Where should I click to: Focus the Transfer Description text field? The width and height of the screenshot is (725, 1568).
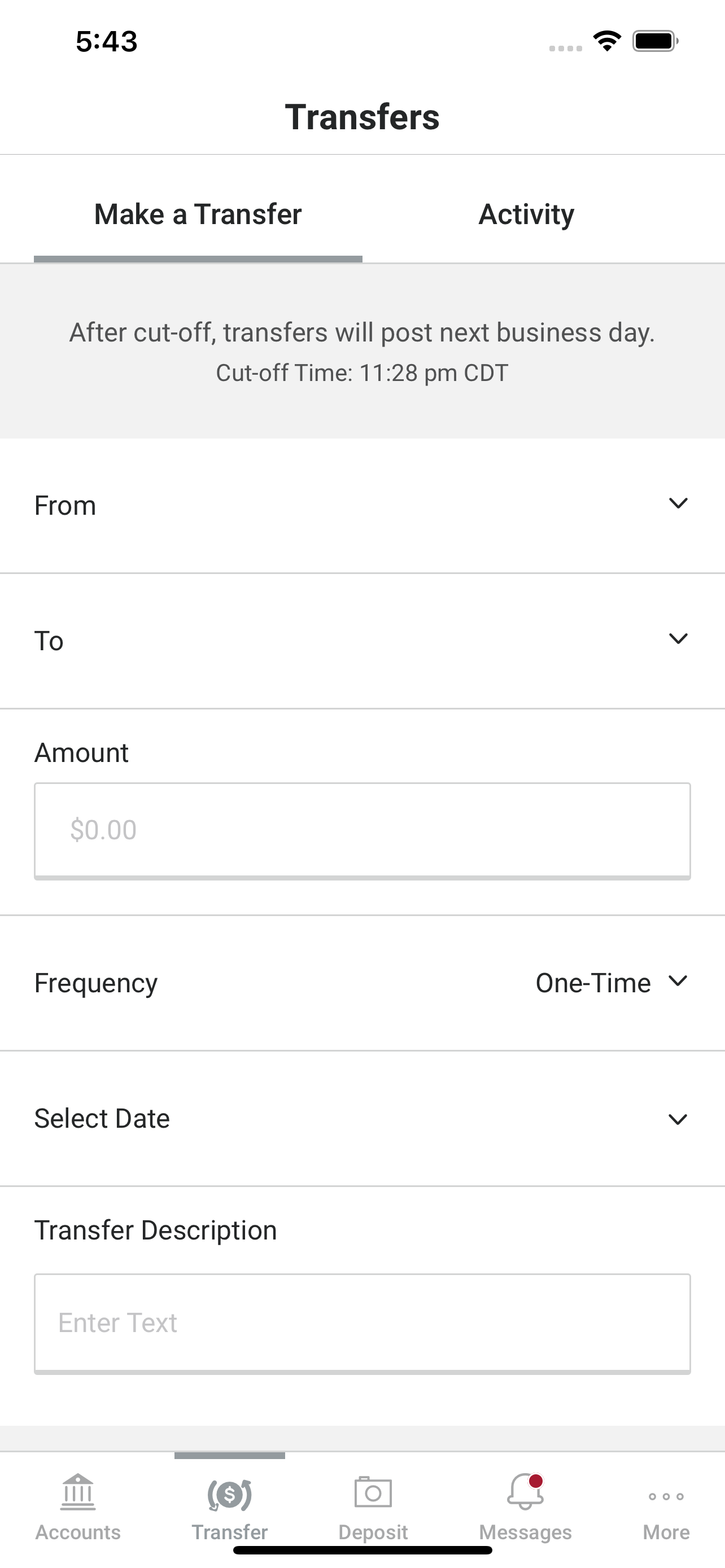(x=362, y=1323)
